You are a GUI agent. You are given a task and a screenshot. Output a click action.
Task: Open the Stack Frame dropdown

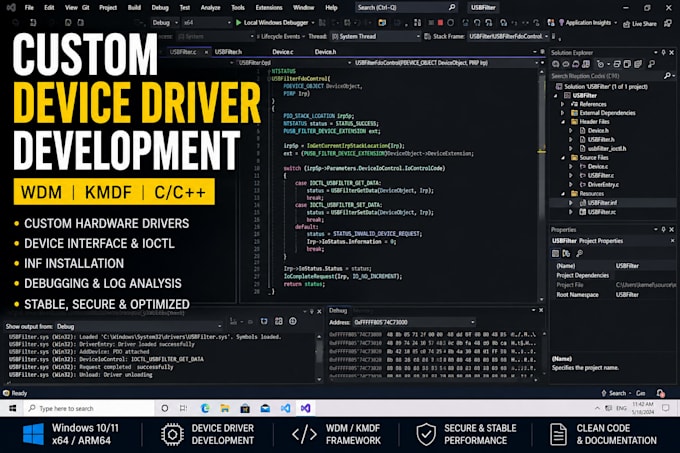click(x=509, y=36)
